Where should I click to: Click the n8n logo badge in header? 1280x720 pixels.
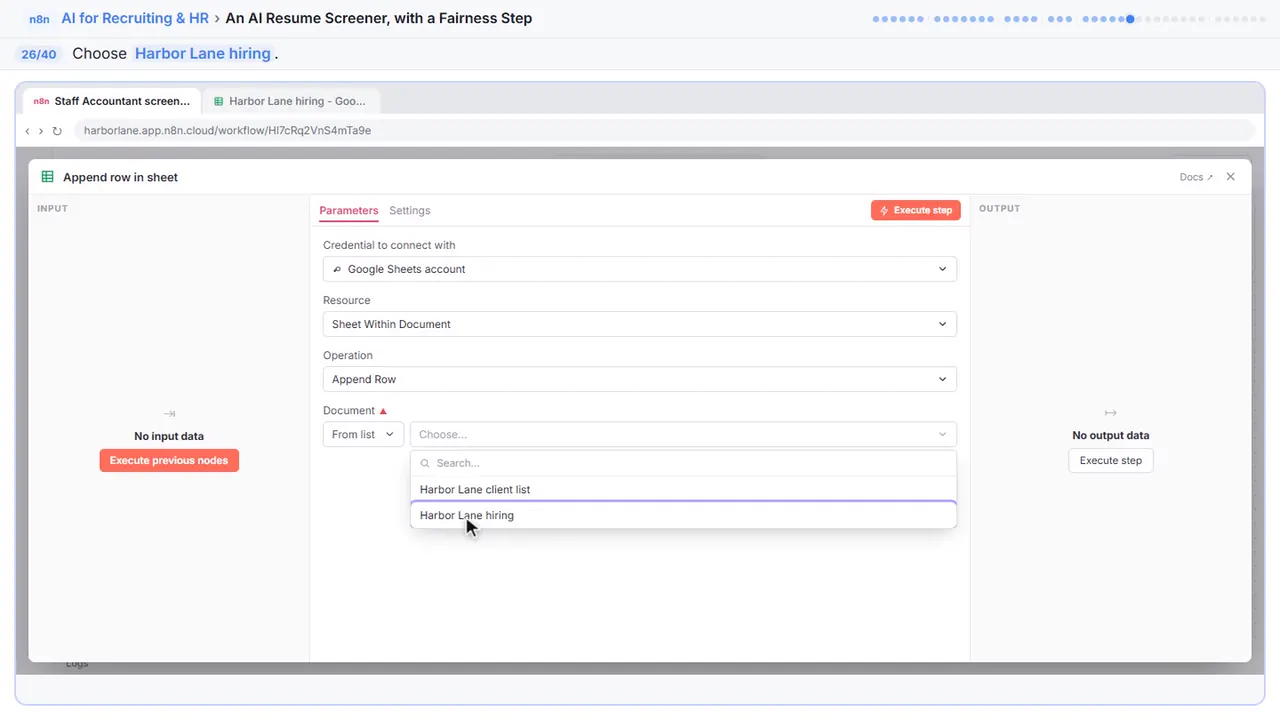[39, 19]
